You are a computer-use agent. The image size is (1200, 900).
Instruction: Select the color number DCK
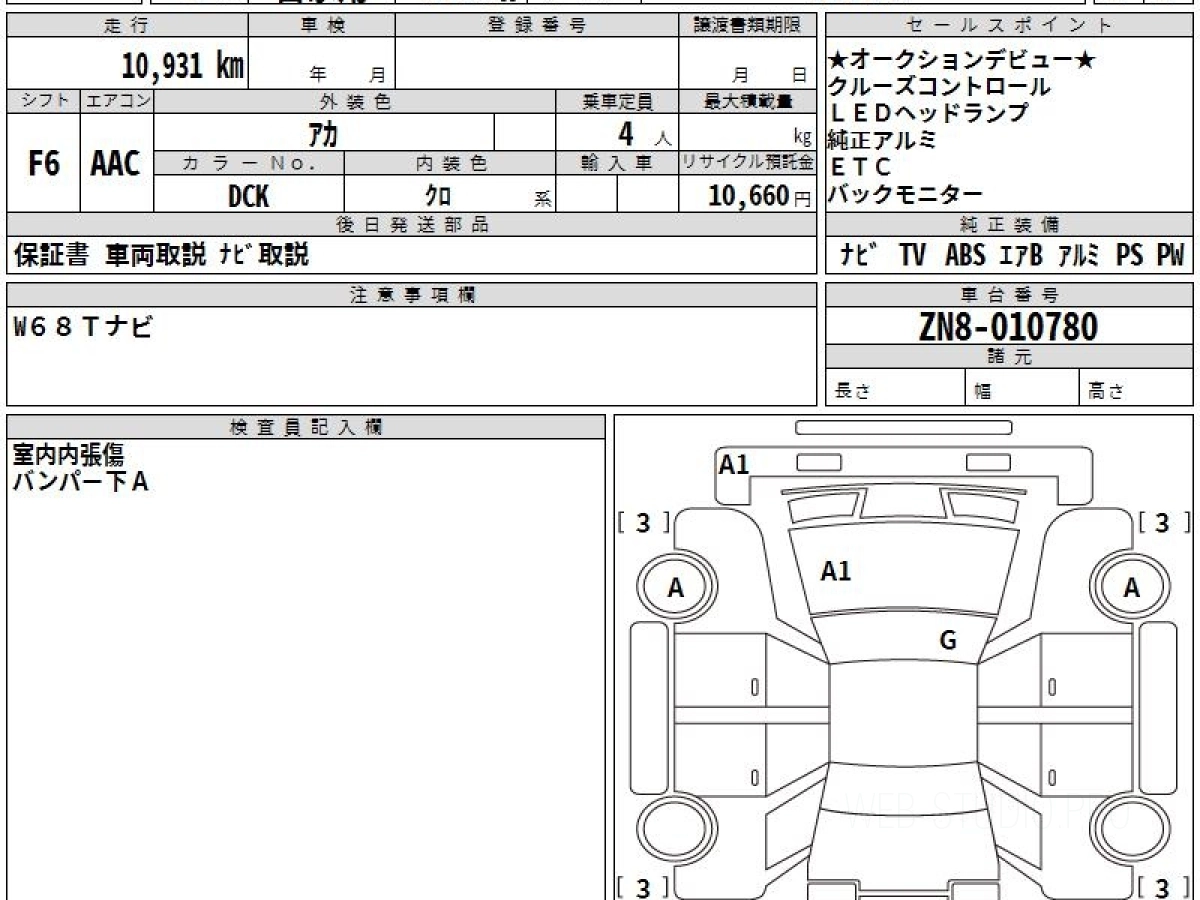[248, 196]
